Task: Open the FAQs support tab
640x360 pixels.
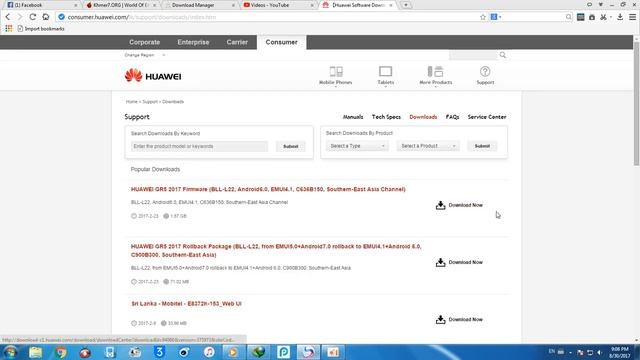Action: [452, 117]
